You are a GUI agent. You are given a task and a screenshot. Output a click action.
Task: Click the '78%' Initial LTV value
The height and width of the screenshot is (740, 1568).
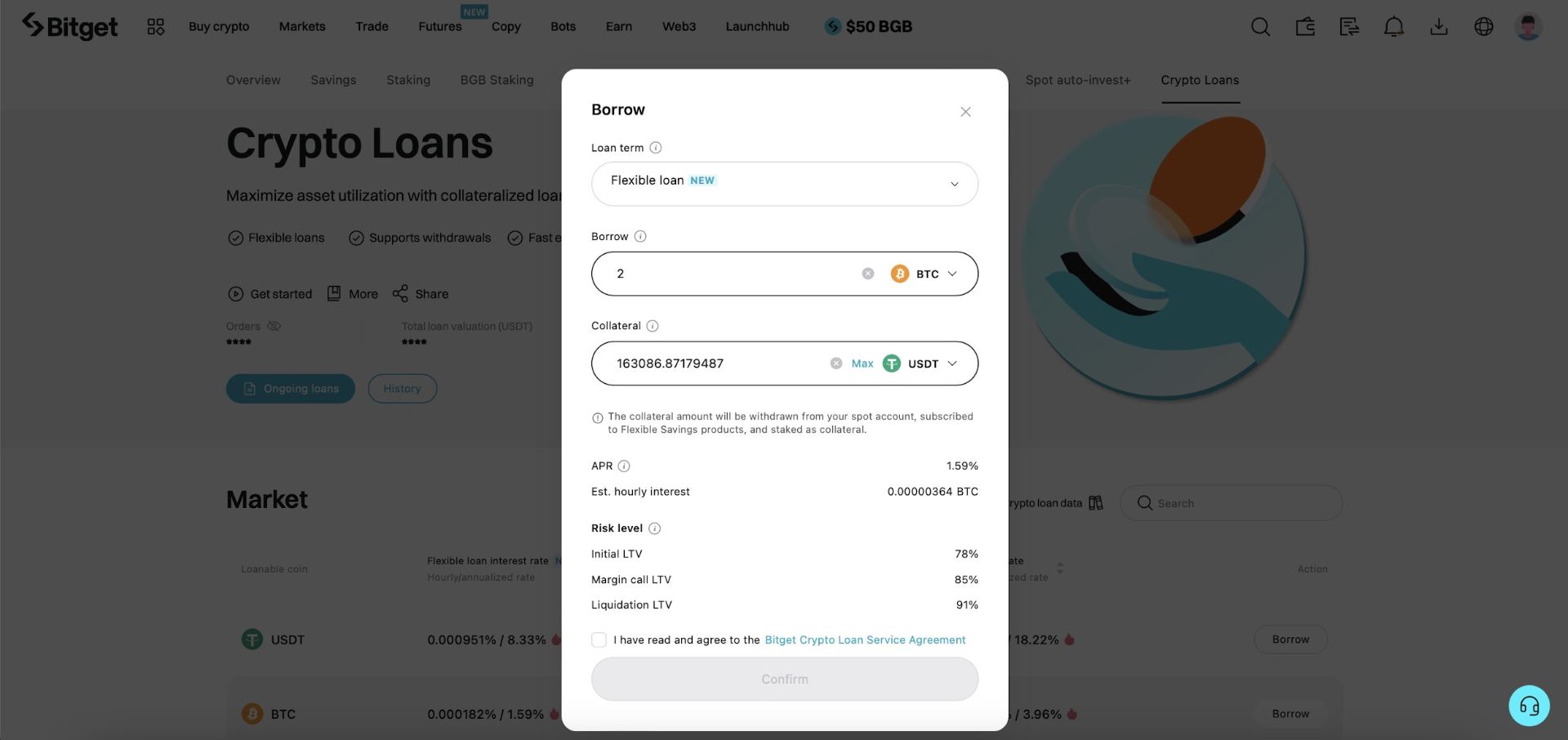(x=966, y=554)
